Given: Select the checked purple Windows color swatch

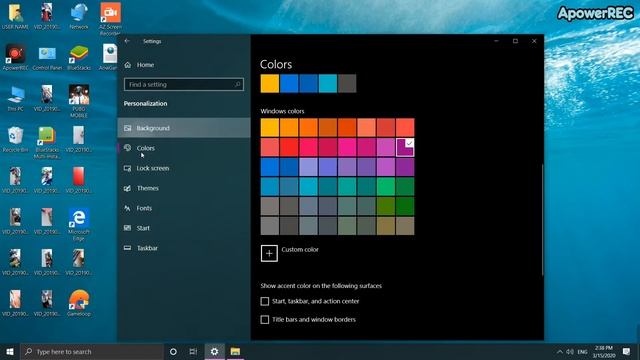Looking at the screenshot, I should [405, 147].
